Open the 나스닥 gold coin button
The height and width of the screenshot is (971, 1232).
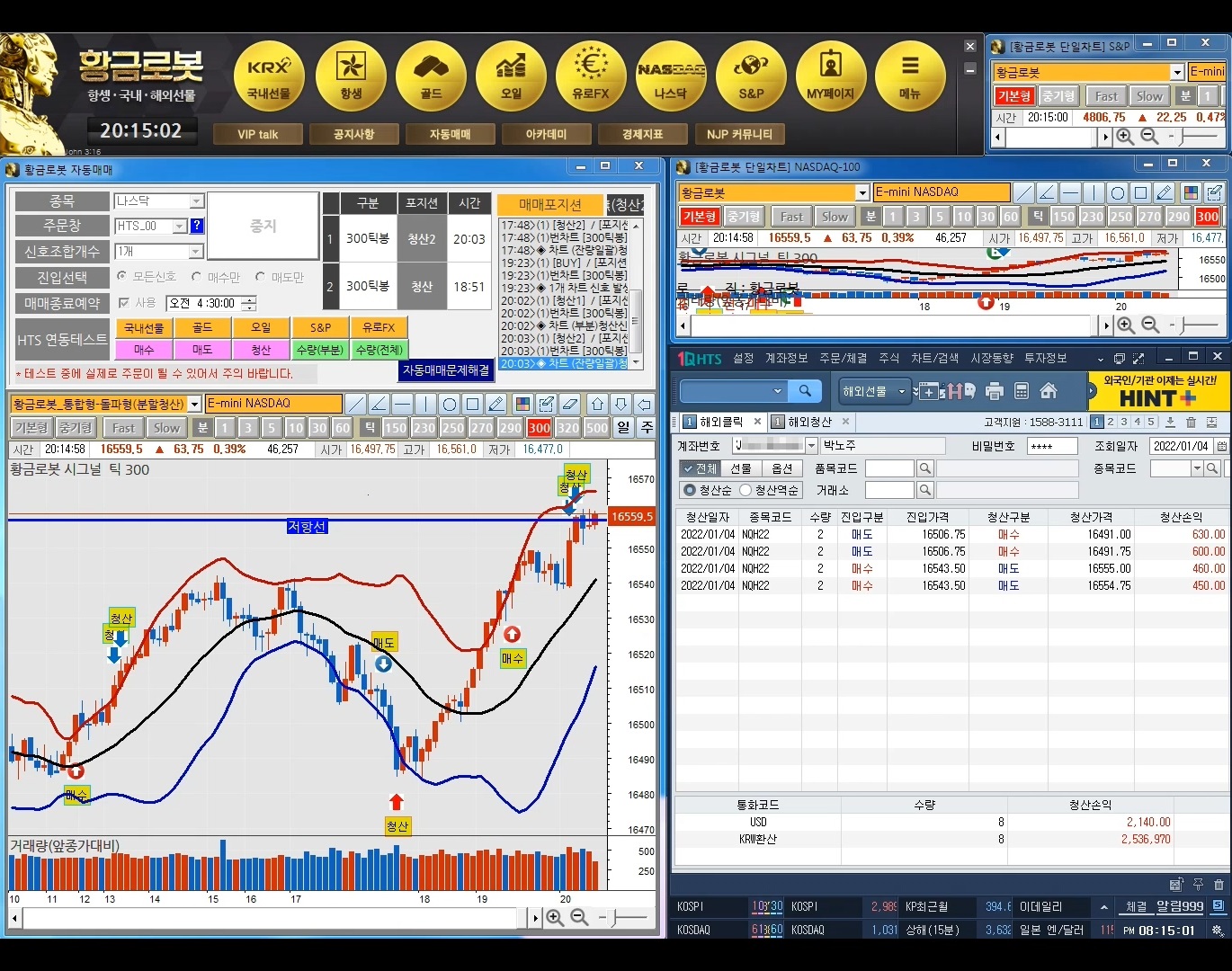671,76
